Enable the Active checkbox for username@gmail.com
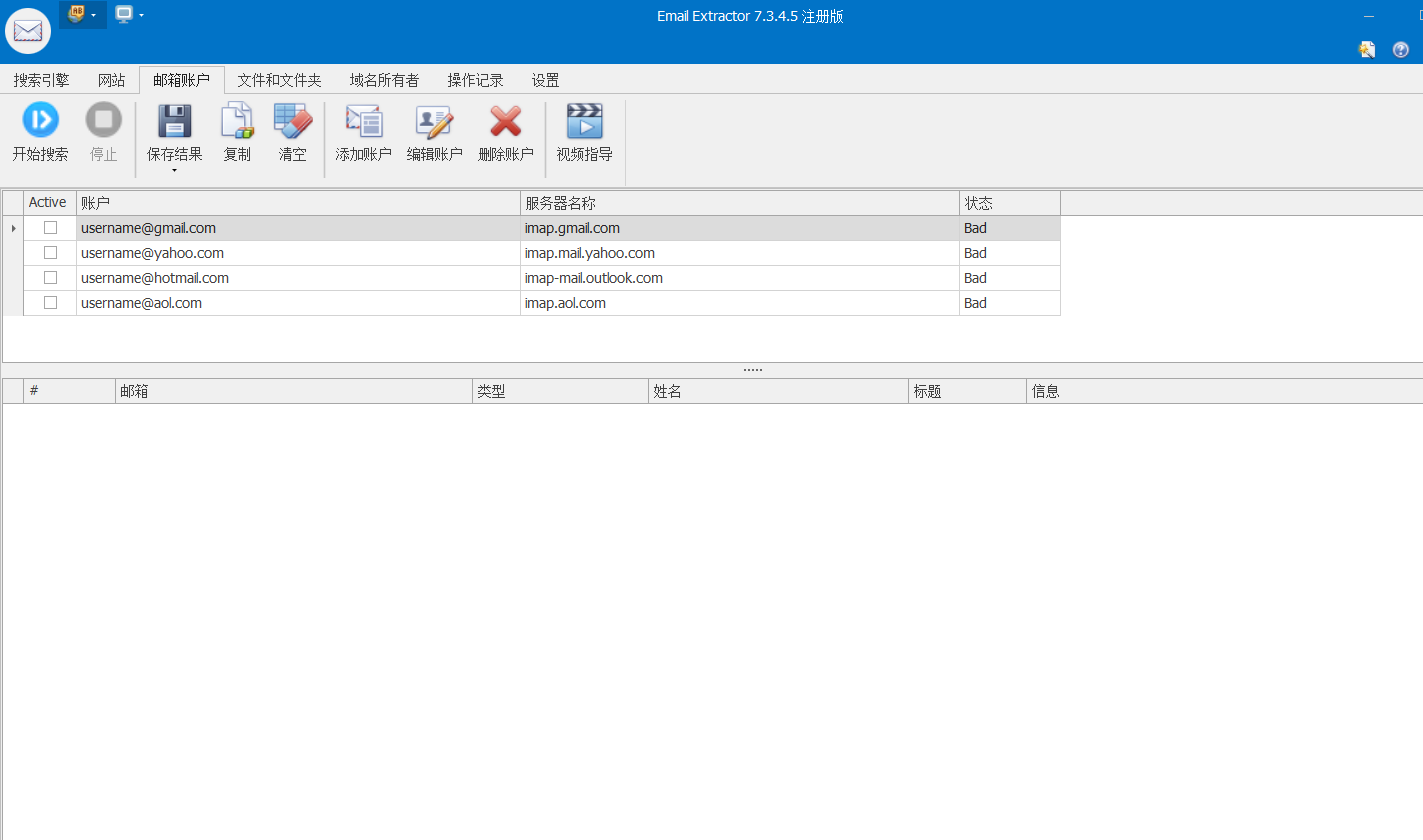Viewport: 1423px width, 840px height. tap(49, 227)
